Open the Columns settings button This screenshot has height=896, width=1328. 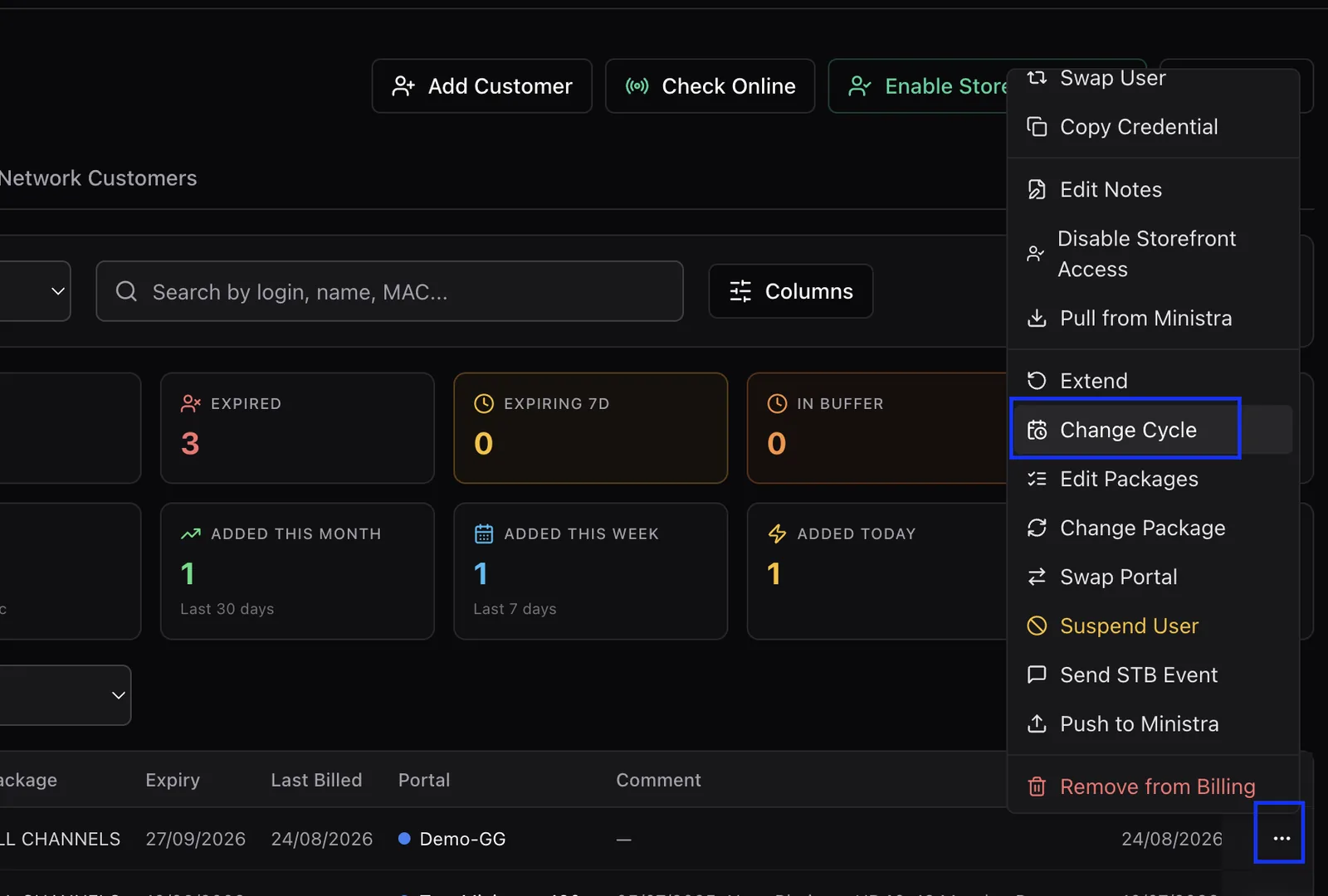click(791, 291)
